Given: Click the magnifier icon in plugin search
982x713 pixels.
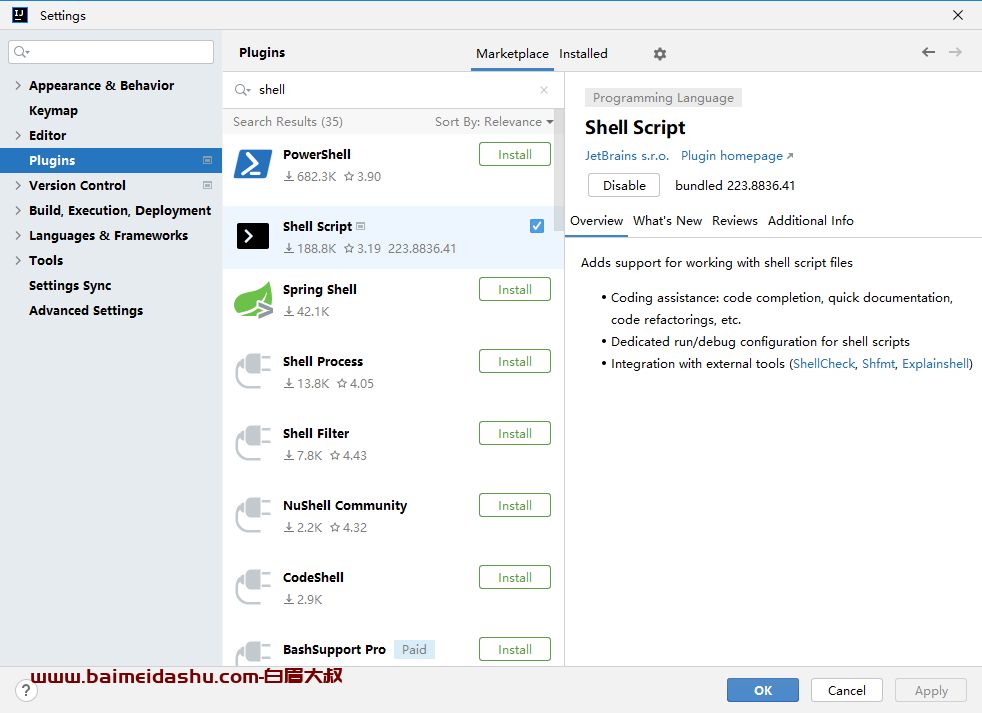Looking at the screenshot, I should [x=242, y=90].
